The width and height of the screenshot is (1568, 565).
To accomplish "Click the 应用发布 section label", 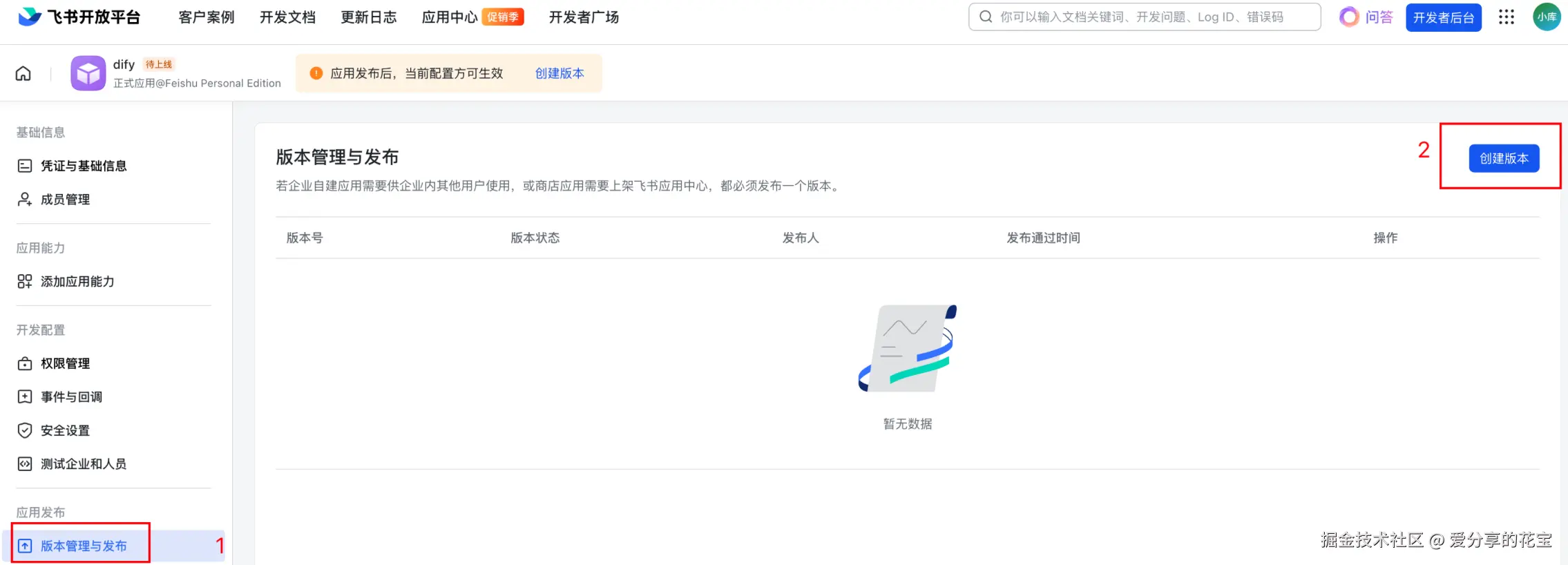I will pos(41,512).
